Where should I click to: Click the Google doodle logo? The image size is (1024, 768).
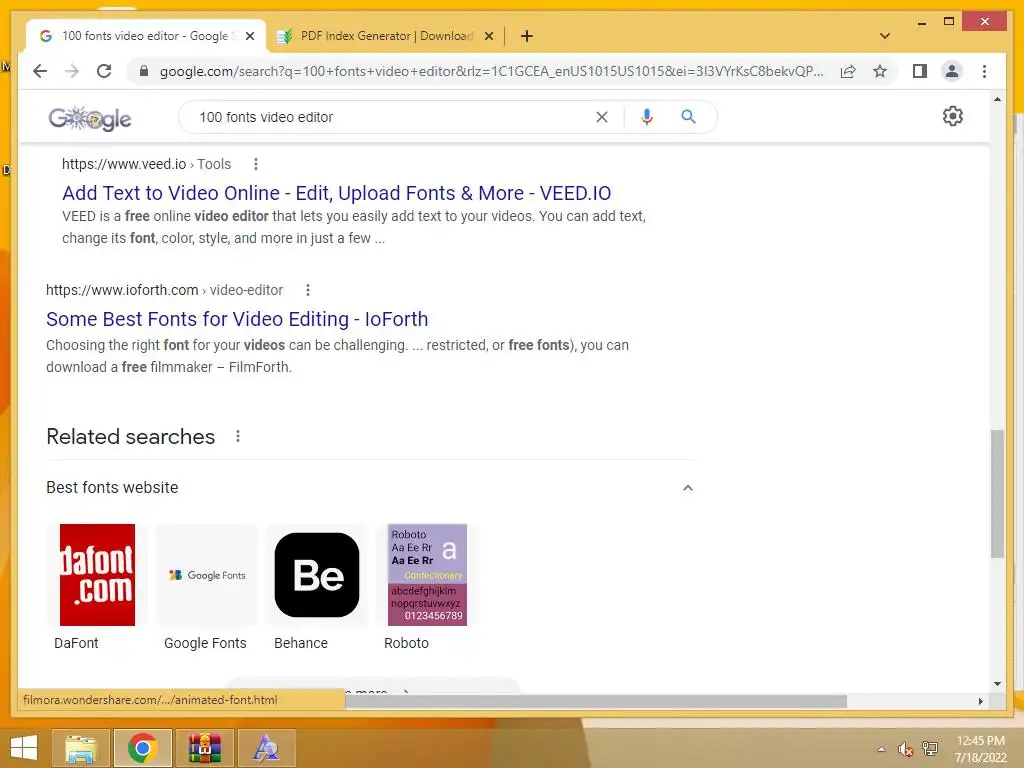[90, 118]
